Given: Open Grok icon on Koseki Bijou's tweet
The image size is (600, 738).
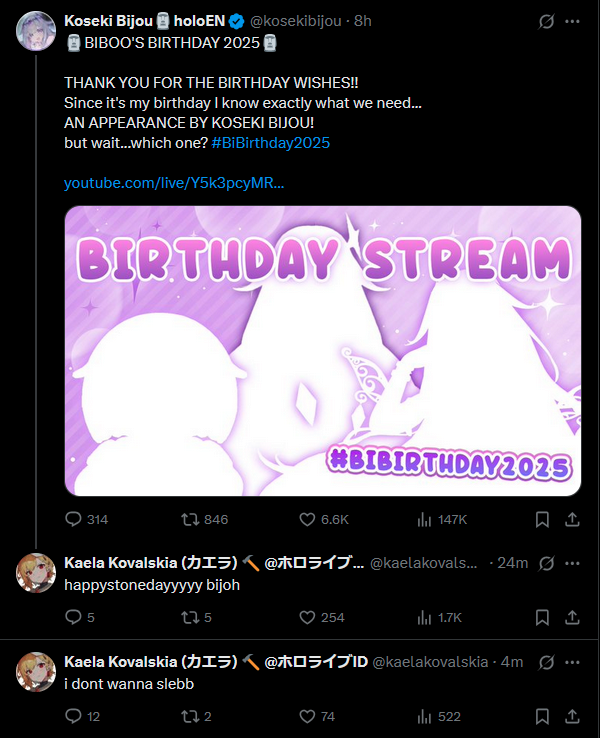Looking at the screenshot, I should click(x=546, y=21).
